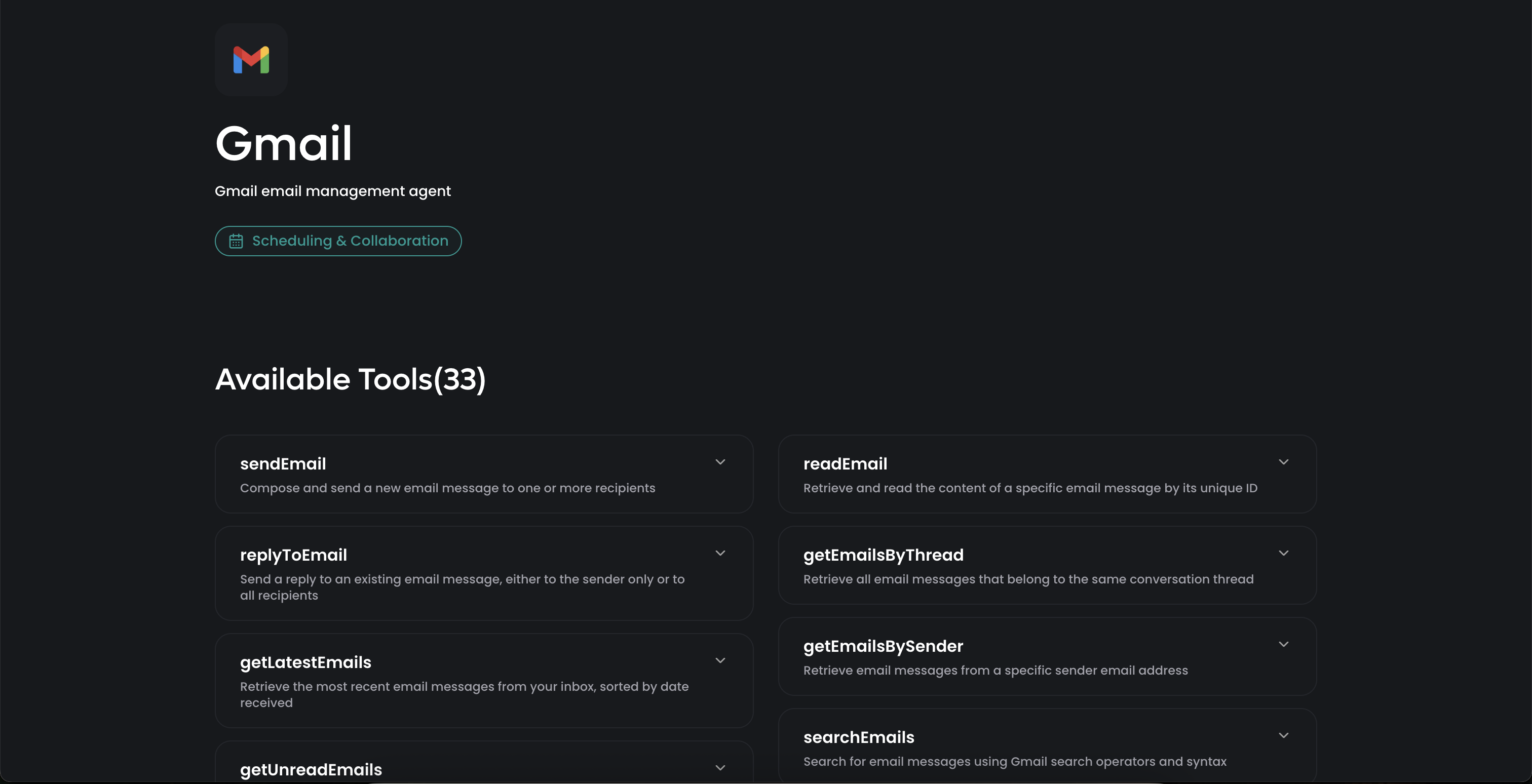The image size is (1532, 784).
Task: Open the searchEmails tool title
Action: [858, 737]
